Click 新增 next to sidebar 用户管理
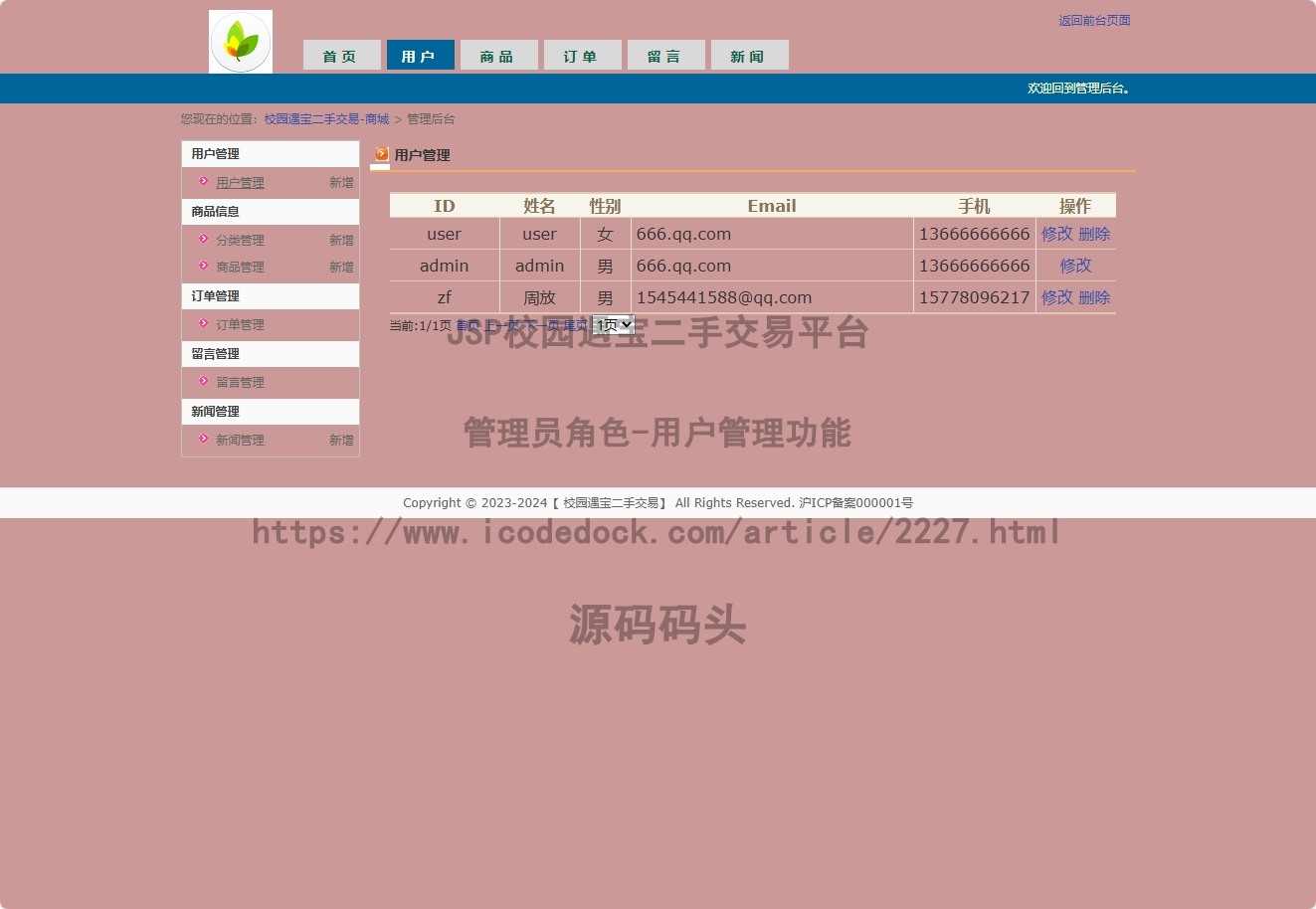This screenshot has width=1316, height=909. pos(341,183)
